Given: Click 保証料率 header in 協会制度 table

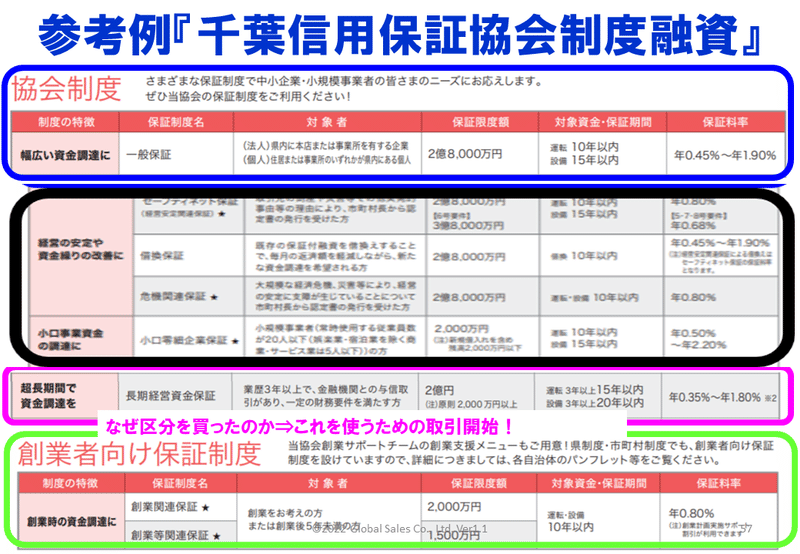Looking at the screenshot, I should coord(725,122).
